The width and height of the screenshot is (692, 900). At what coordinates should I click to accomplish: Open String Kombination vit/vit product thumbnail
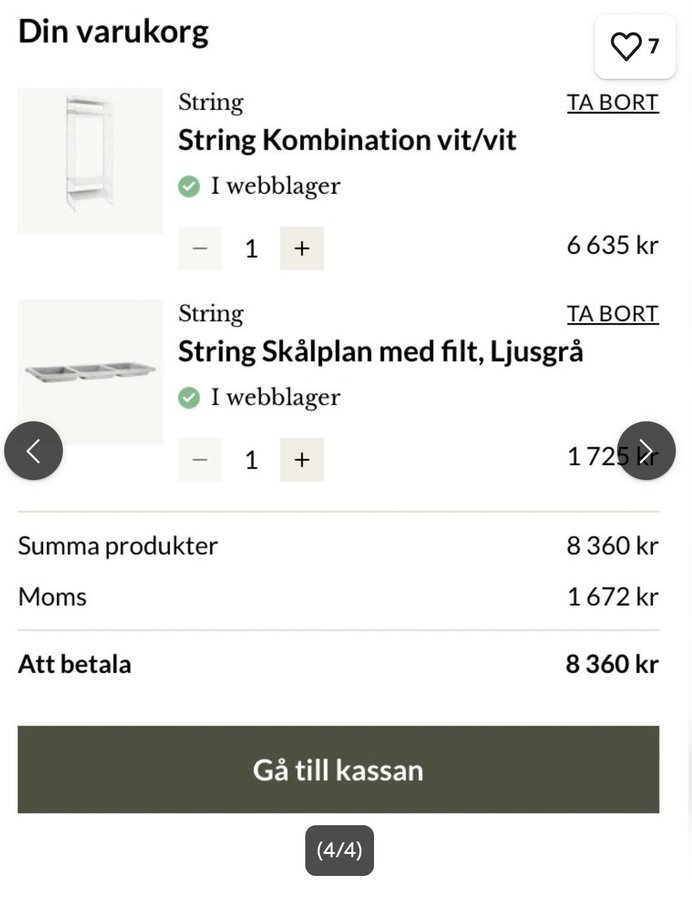(90, 161)
